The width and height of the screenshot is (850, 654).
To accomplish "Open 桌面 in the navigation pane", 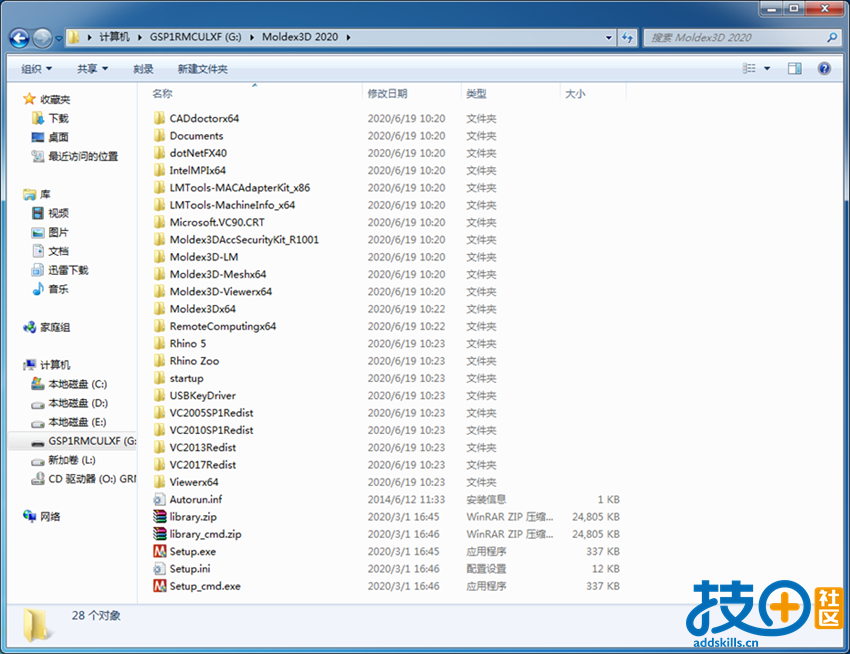I will pyautogui.click(x=59, y=137).
